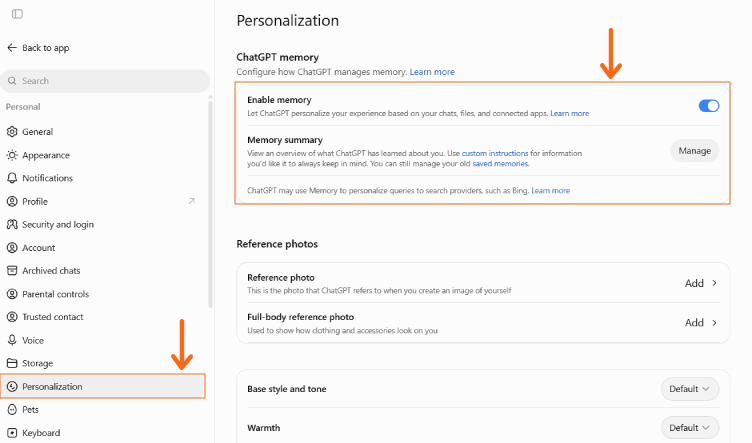Click the Parental controls icon
The height and width of the screenshot is (443, 752).
pyautogui.click(x=12, y=294)
